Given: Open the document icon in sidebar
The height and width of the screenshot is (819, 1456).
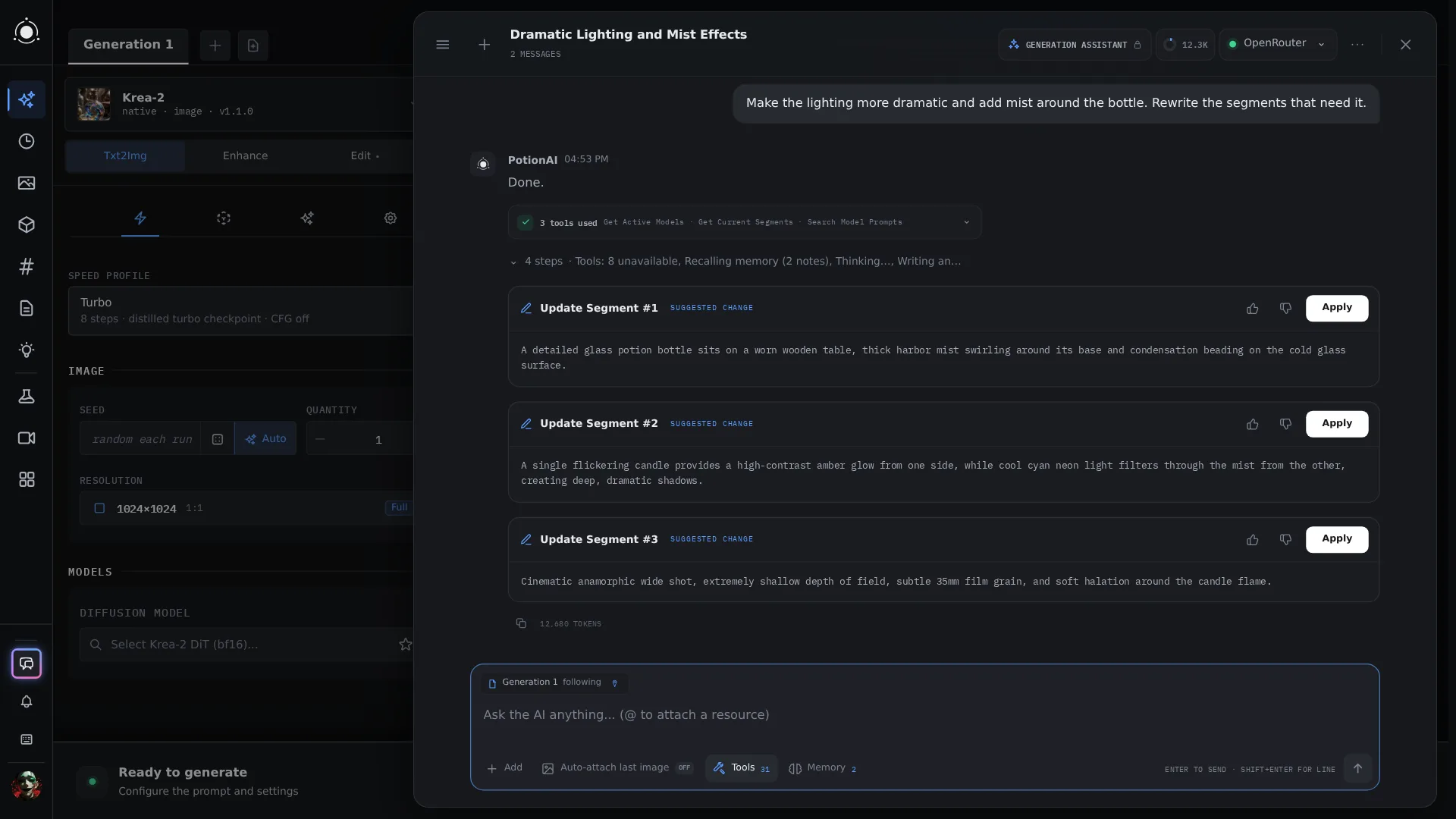Looking at the screenshot, I should (27, 308).
